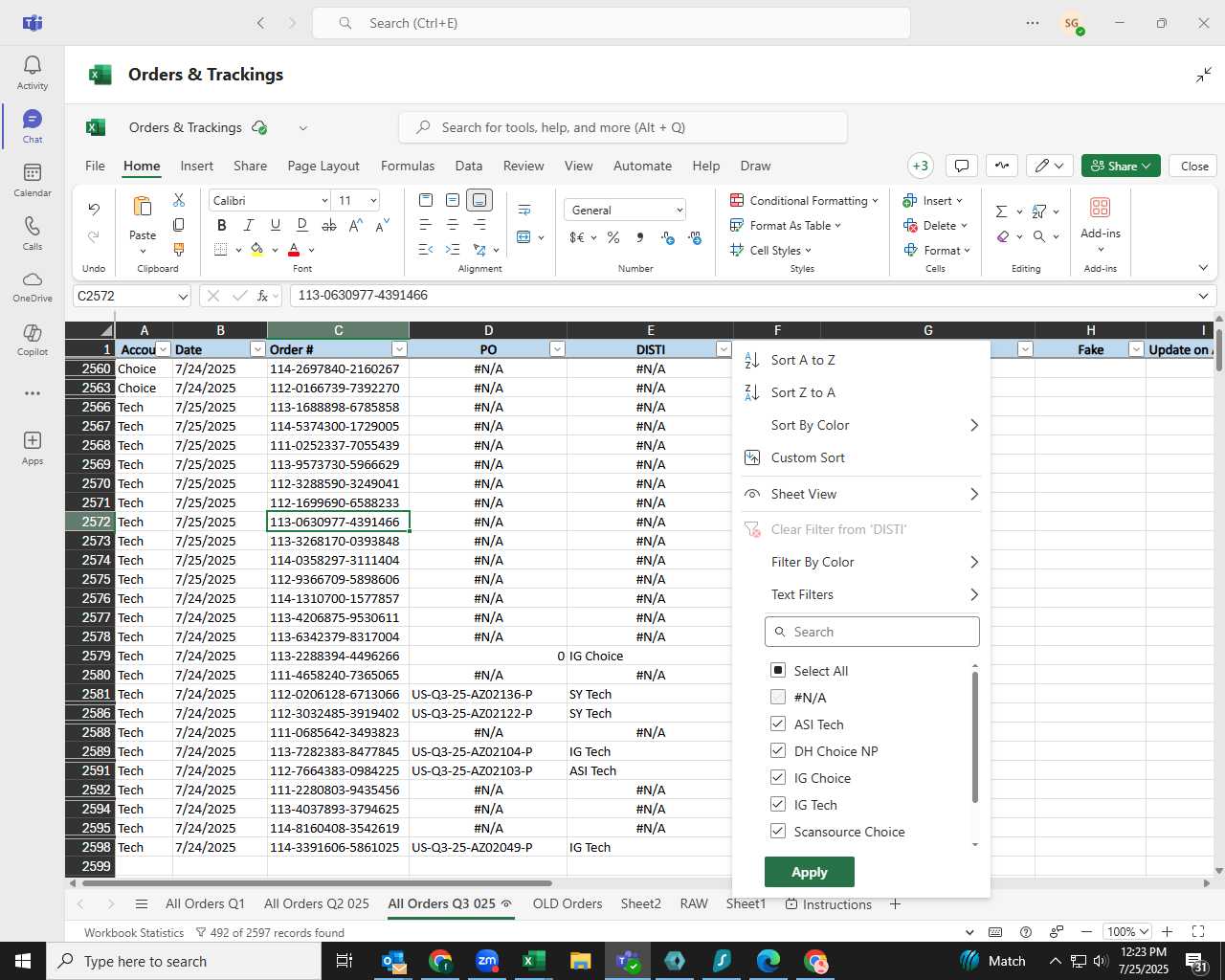1225x980 pixels.
Task: Add a new sheet with plus button
Action: coord(895,903)
